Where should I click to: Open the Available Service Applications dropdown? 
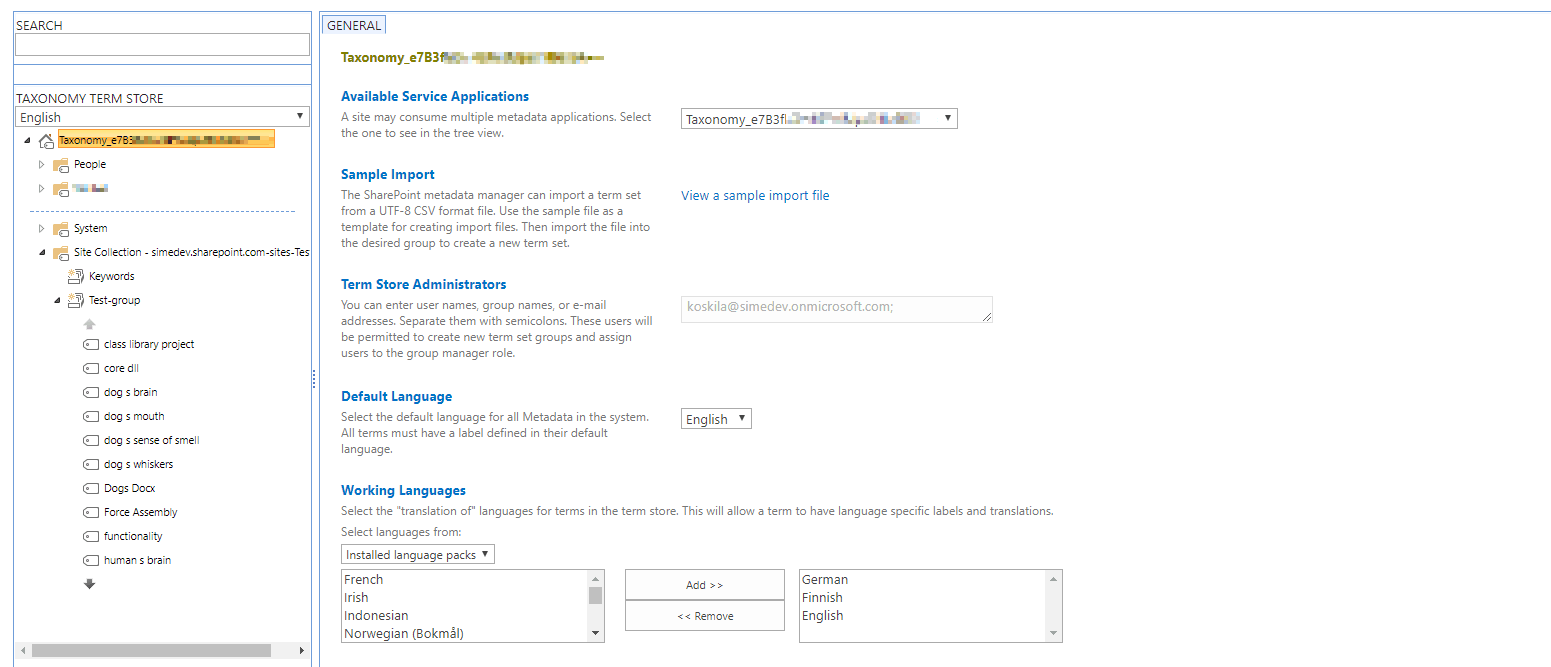coord(818,119)
